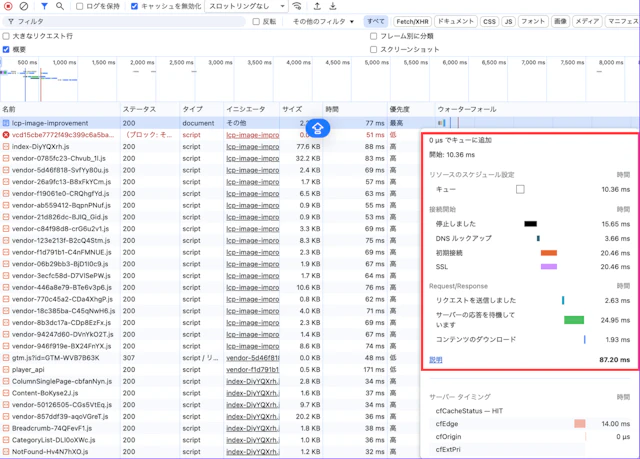
Task: Sort by タイプ column header
Action: pos(202,109)
